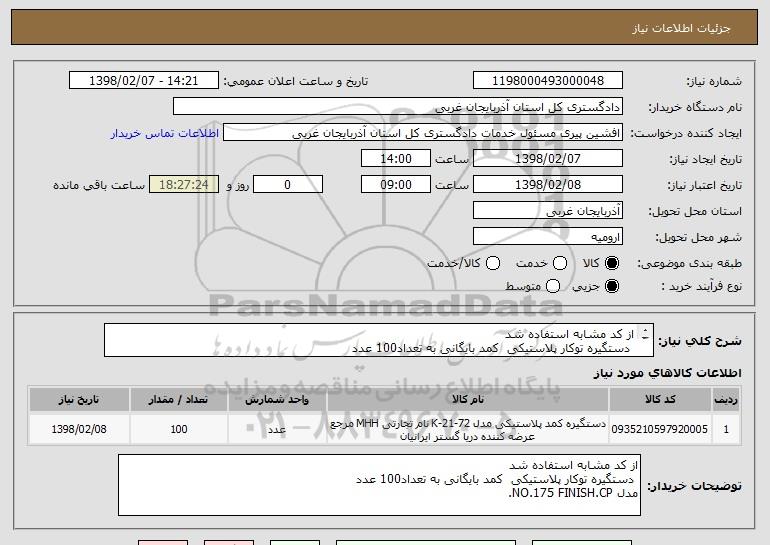
Task: Click the days remaining field showing 0
Action: tap(288, 185)
